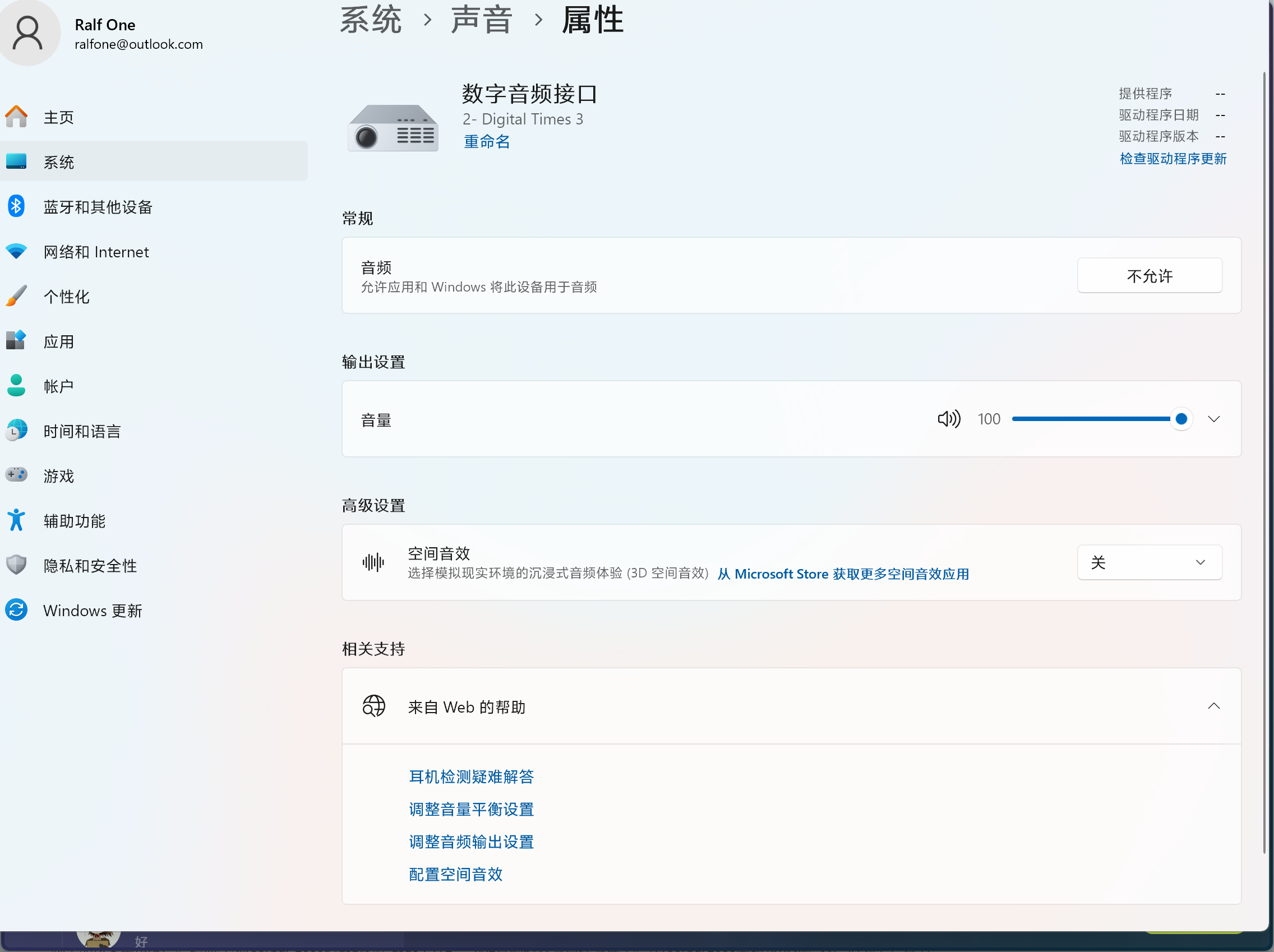The width and height of the screenshot is (1274, 952).
Task: Navigate to 声音 in the breadcrumb
Action: click(x=482, y=20)
